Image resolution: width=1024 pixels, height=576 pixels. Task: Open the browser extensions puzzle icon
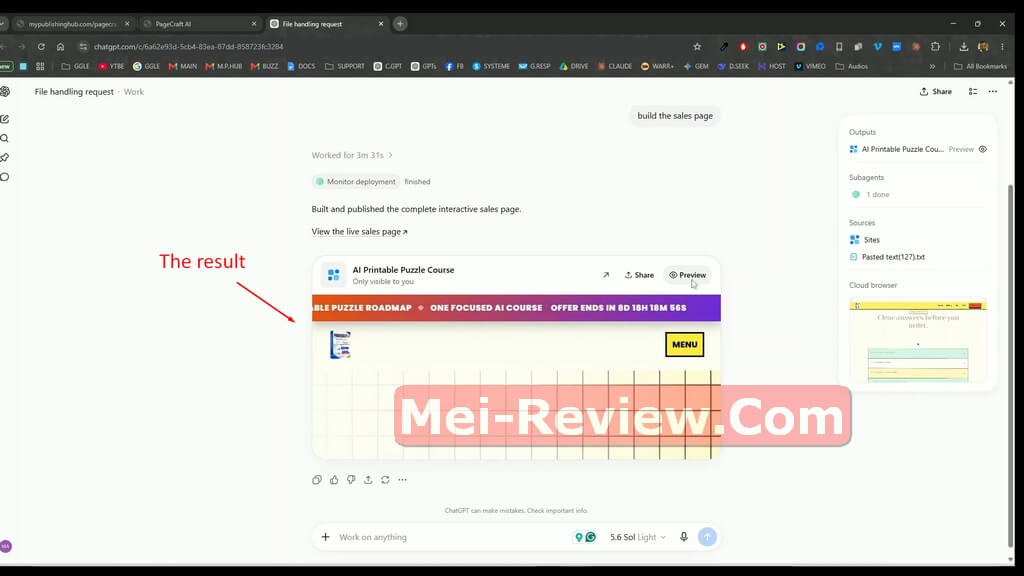pos(935,46)
